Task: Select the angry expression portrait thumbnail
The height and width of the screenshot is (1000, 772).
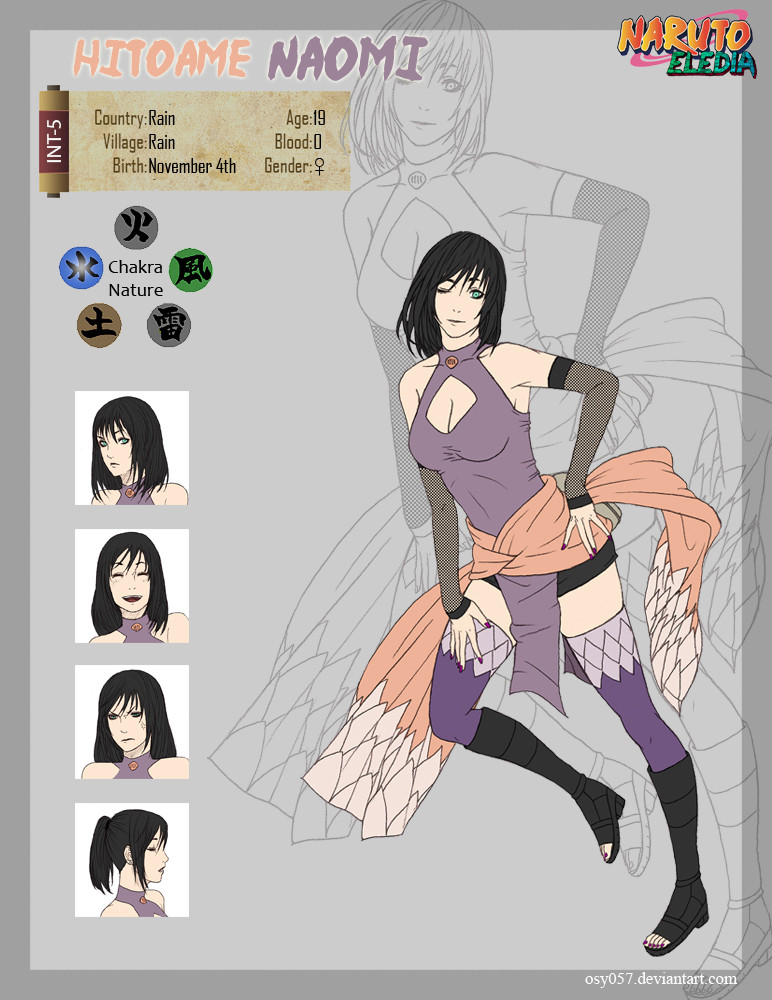Action: click(x=131, y=722)
